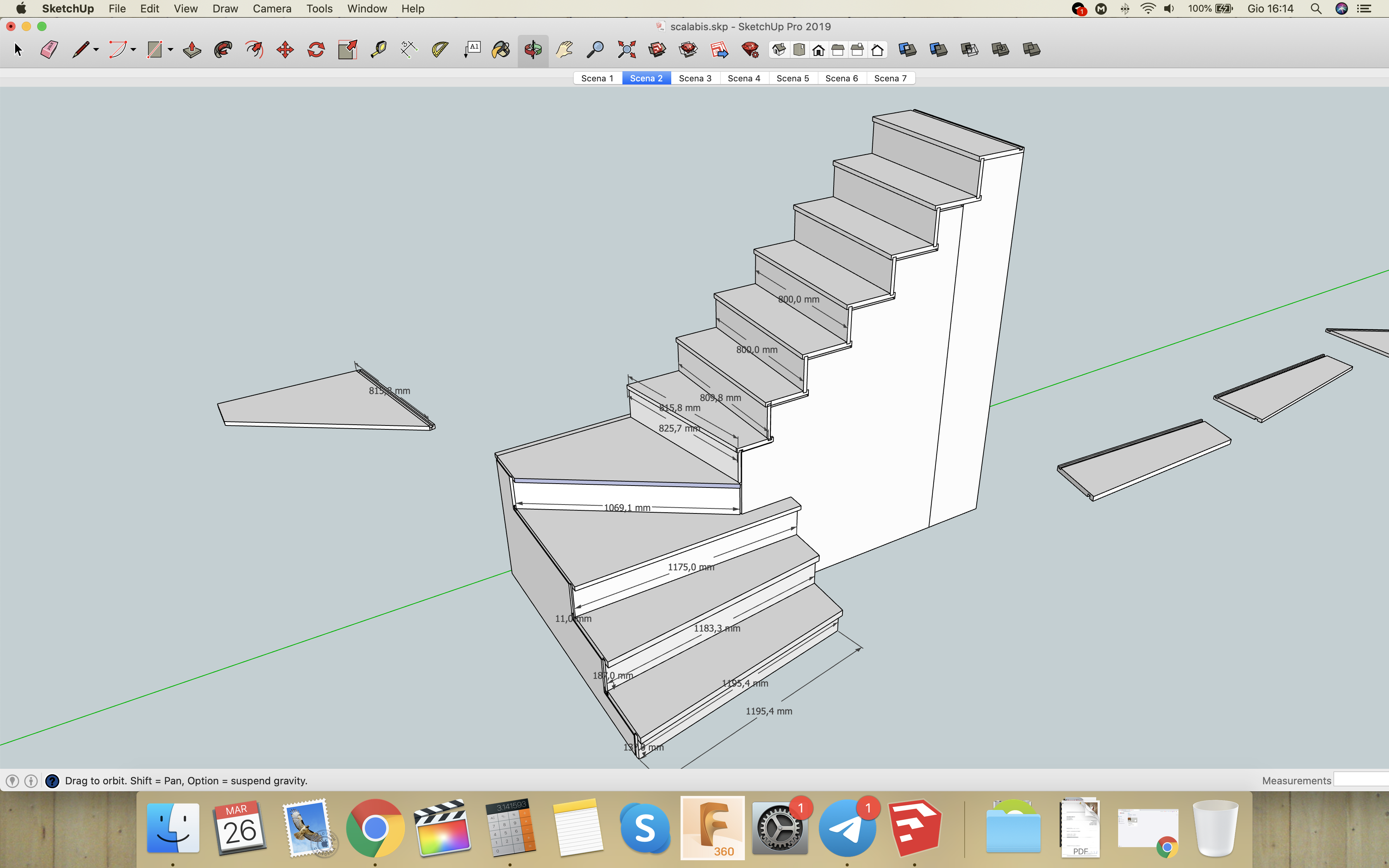Image resolution: width=1389 pixels, height=868 pixels.
Task: Select the Orbit tool
Action: point(533,50)
